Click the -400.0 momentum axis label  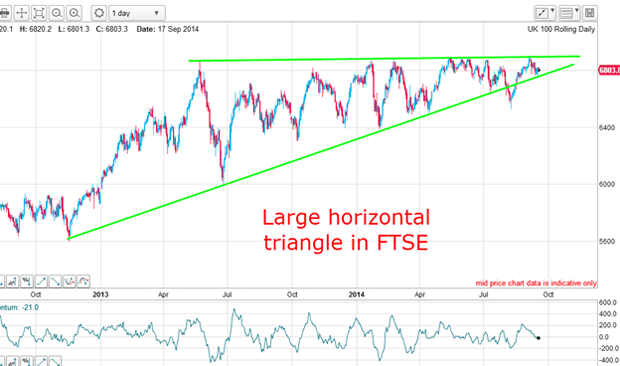pyautogui.click(x=608, y=360)
